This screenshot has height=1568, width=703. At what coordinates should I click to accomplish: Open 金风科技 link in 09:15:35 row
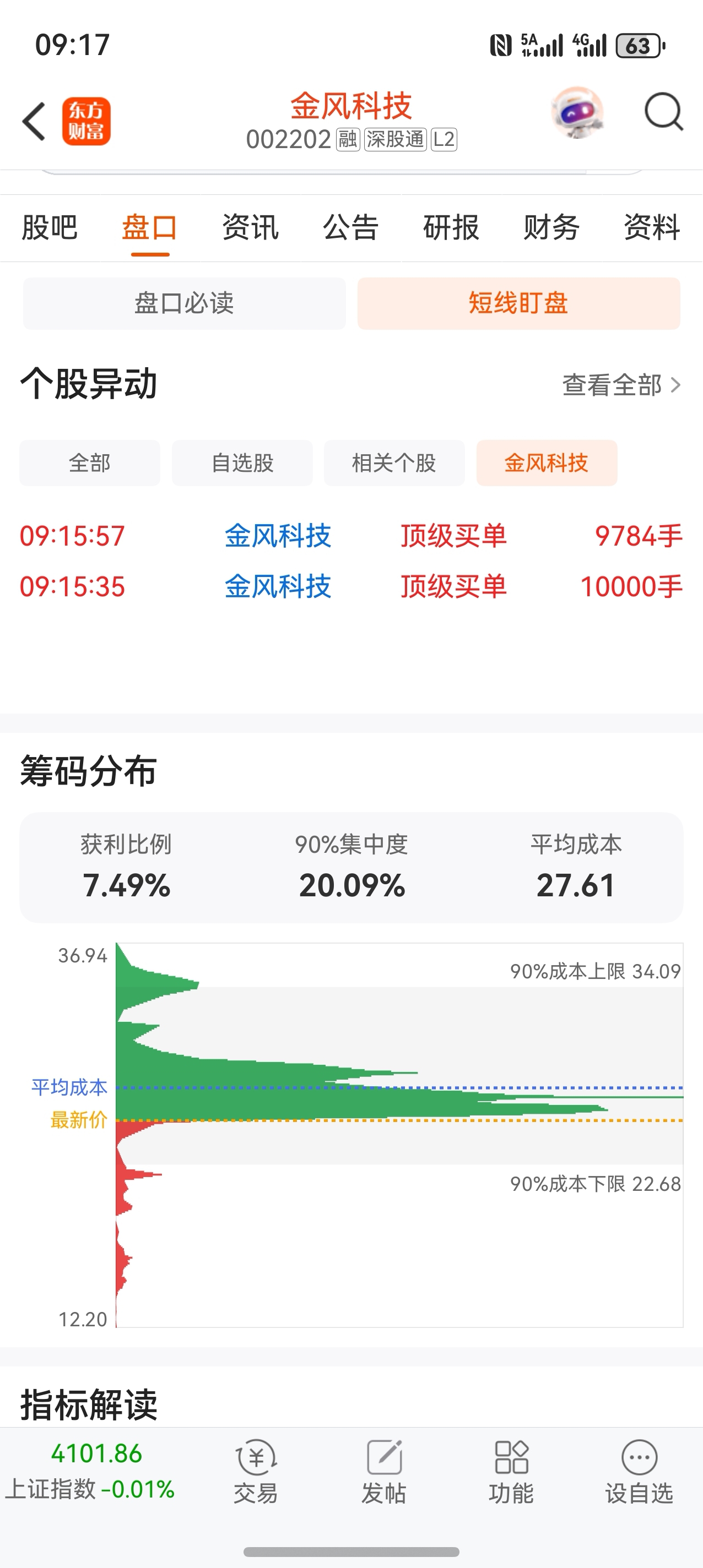pos(278,586)
